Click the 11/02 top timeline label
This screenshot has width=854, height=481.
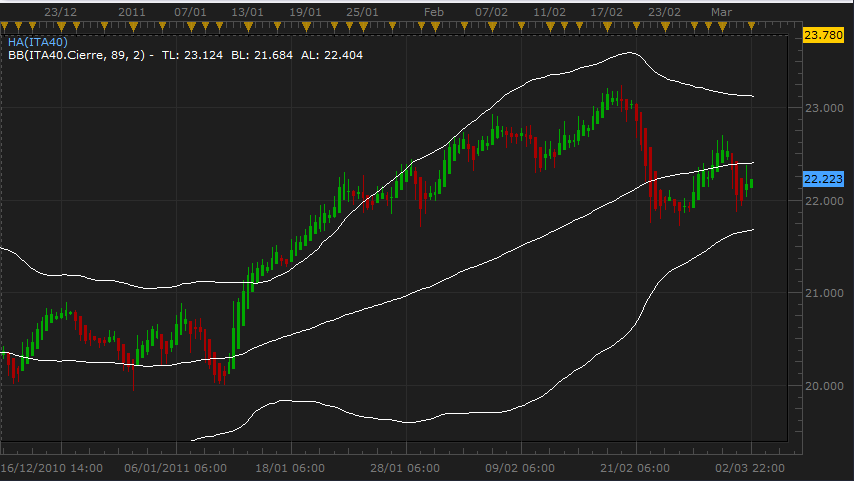[549, 12]
